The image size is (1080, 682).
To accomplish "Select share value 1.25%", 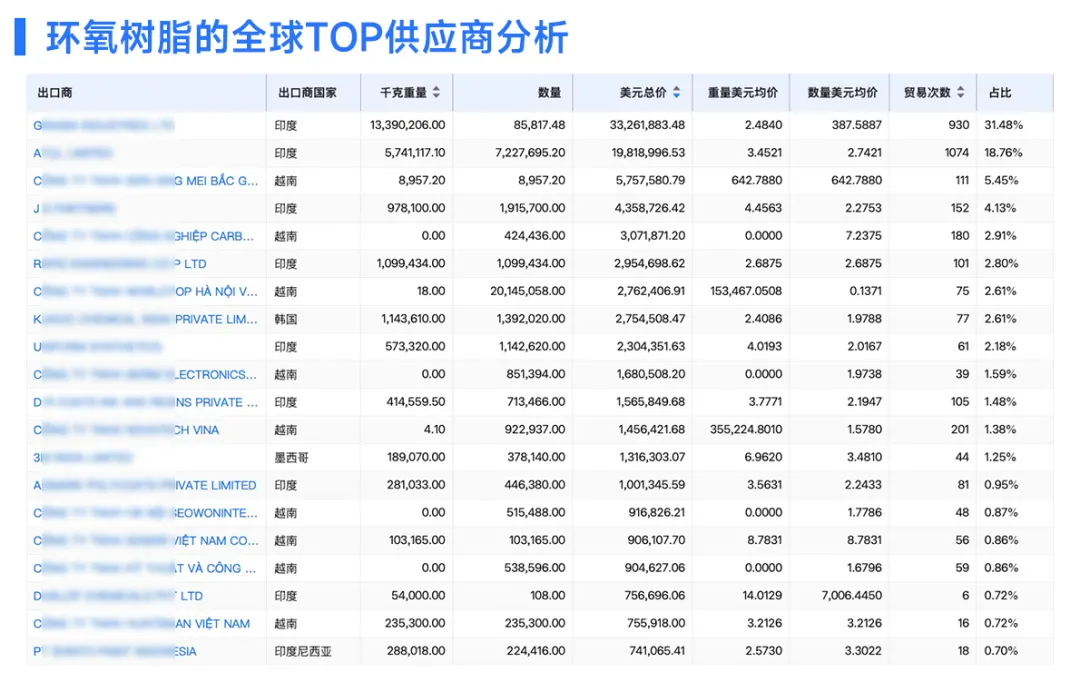I will tap(1000, 457).
